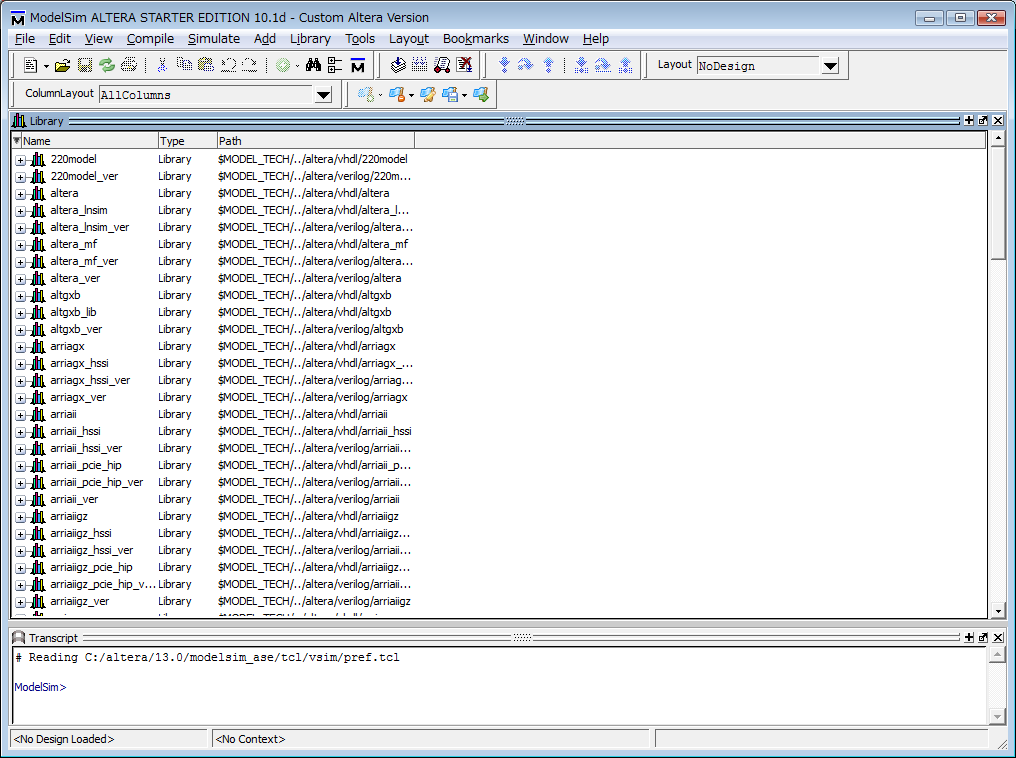Click the Cut scissors icon
The width and height of the screenshot is (1016, 758).
click(x=162, y=65)
